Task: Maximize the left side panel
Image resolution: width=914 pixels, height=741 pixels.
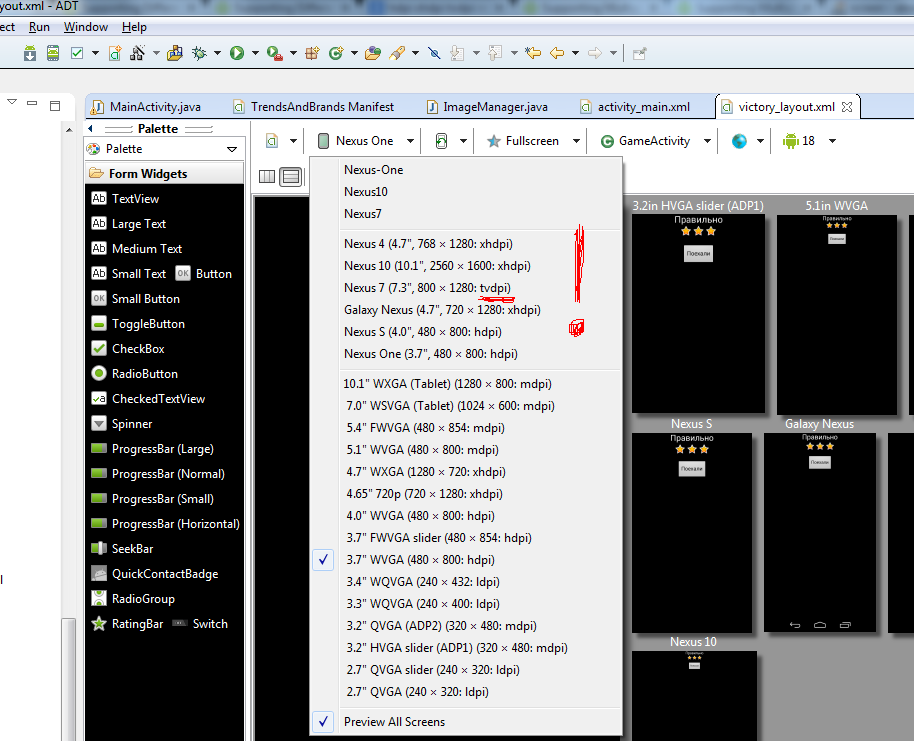Action: (55, 106)
